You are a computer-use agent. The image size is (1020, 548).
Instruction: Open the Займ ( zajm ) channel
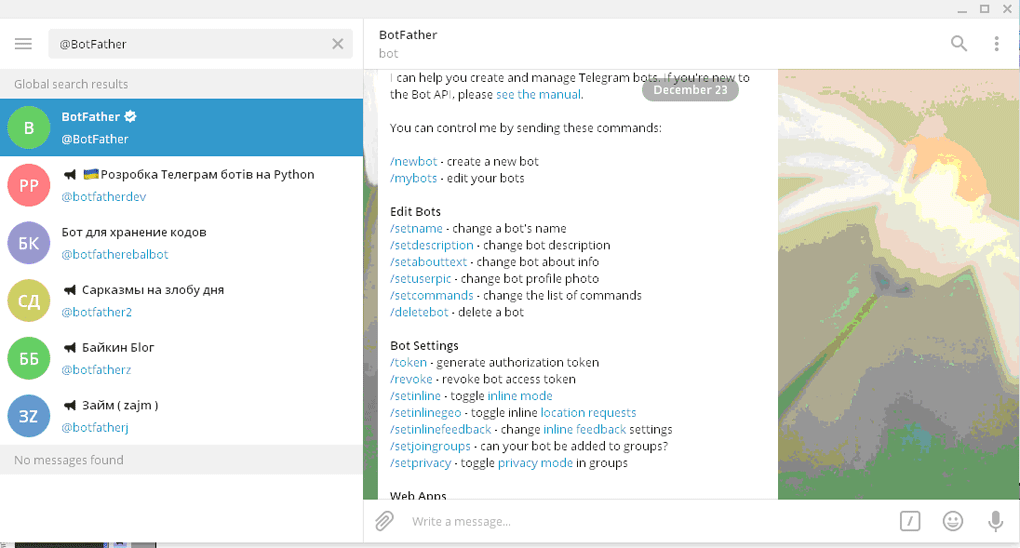click(x=181, y=415)
